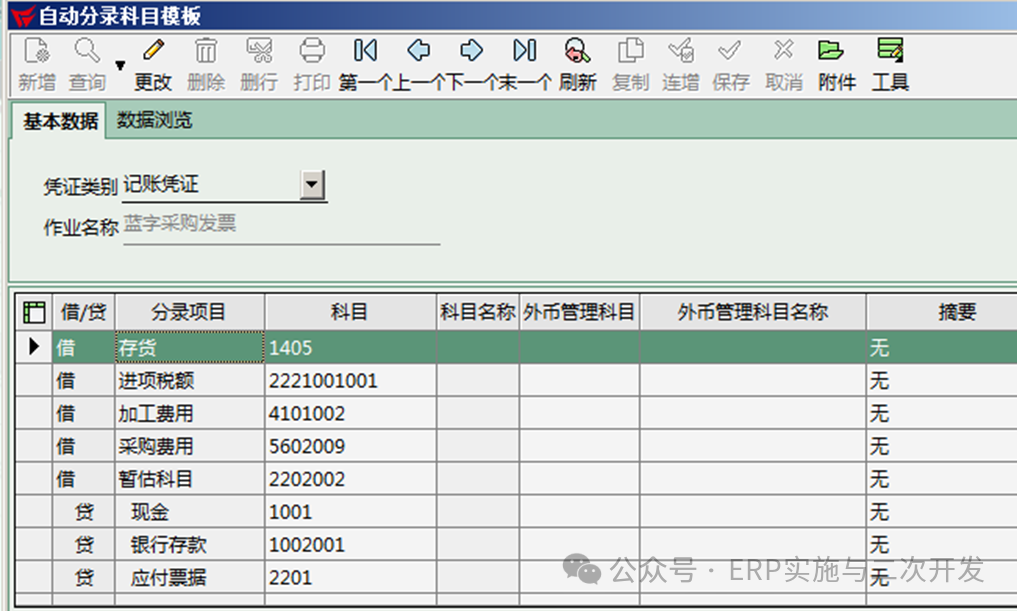Image resolution: width=1017 pixels, height=611 pixels.
Task: Select the 银行存款 entry cell
Action: [189, 545]
